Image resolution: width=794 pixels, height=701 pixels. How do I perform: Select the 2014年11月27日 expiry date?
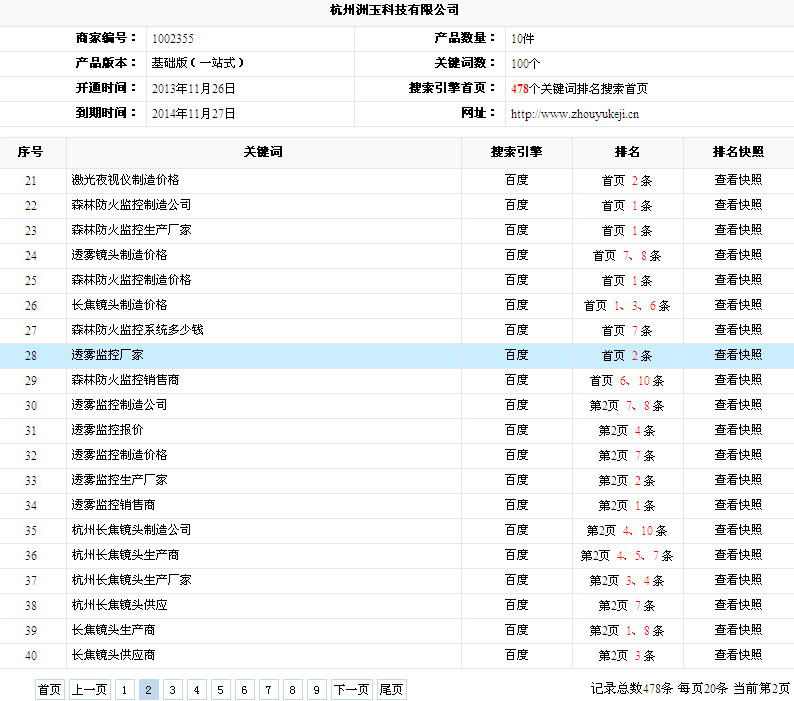(x=193, y=114)
